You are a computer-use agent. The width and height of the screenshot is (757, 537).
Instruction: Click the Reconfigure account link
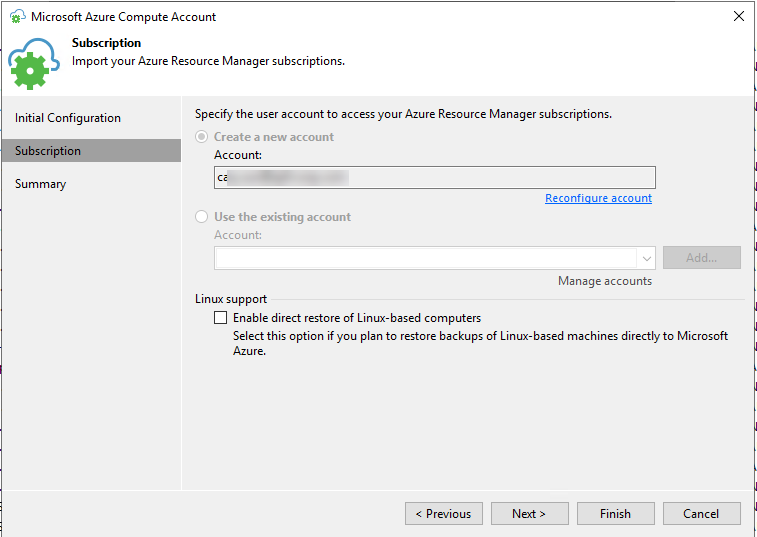pyautogui.click(x=598, y=198)
